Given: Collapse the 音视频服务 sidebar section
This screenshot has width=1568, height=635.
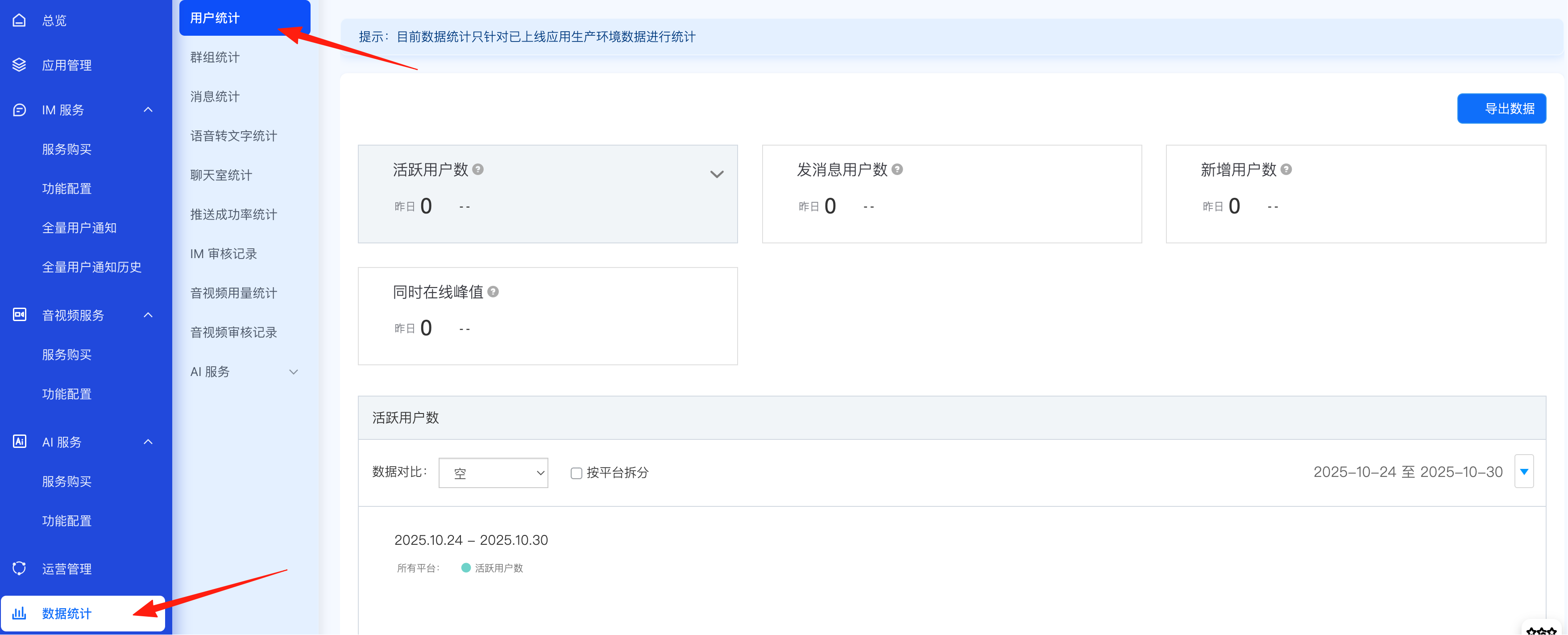Looking at the screenshot, I should tap(148, 314).
